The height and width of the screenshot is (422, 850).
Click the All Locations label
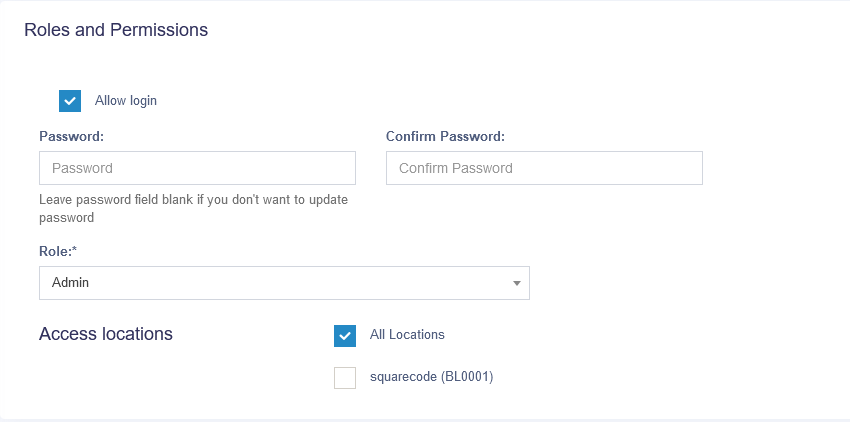(x=407, y=335)
